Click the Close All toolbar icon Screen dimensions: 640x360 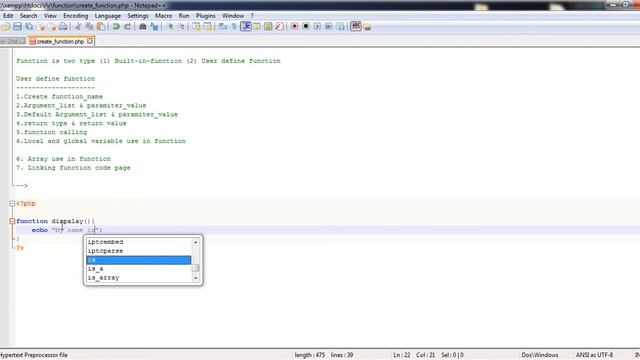(x=52, y=27)
